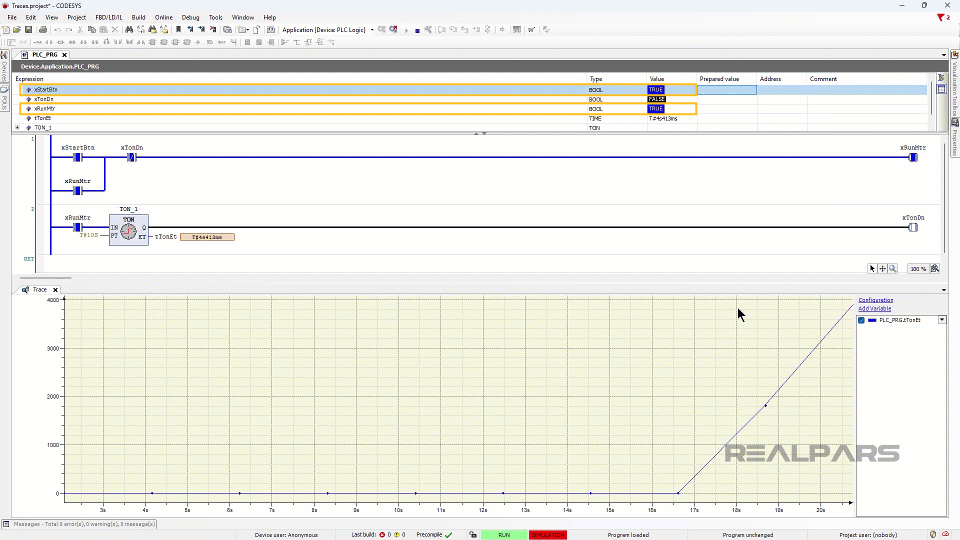Screen dimensions: 960x540
Task: Click the Build hammer icon near the play button
Action: (x=428, y=29)
